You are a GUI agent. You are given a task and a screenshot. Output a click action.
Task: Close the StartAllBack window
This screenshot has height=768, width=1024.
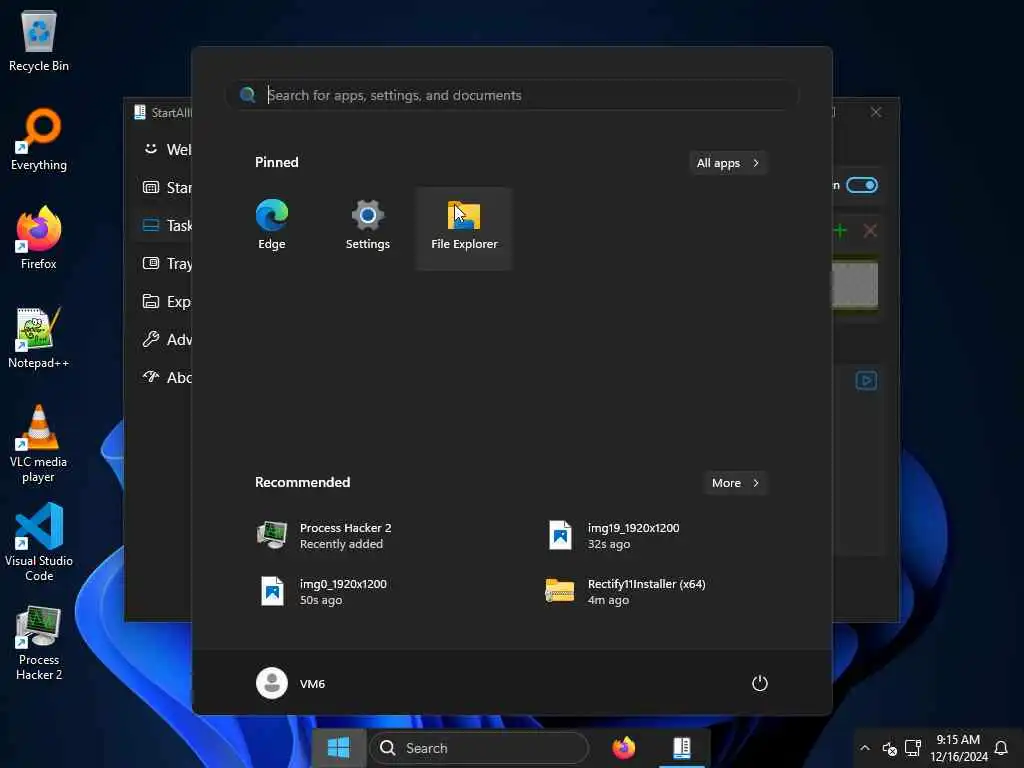pyautogui.click(x=876, y=112)
